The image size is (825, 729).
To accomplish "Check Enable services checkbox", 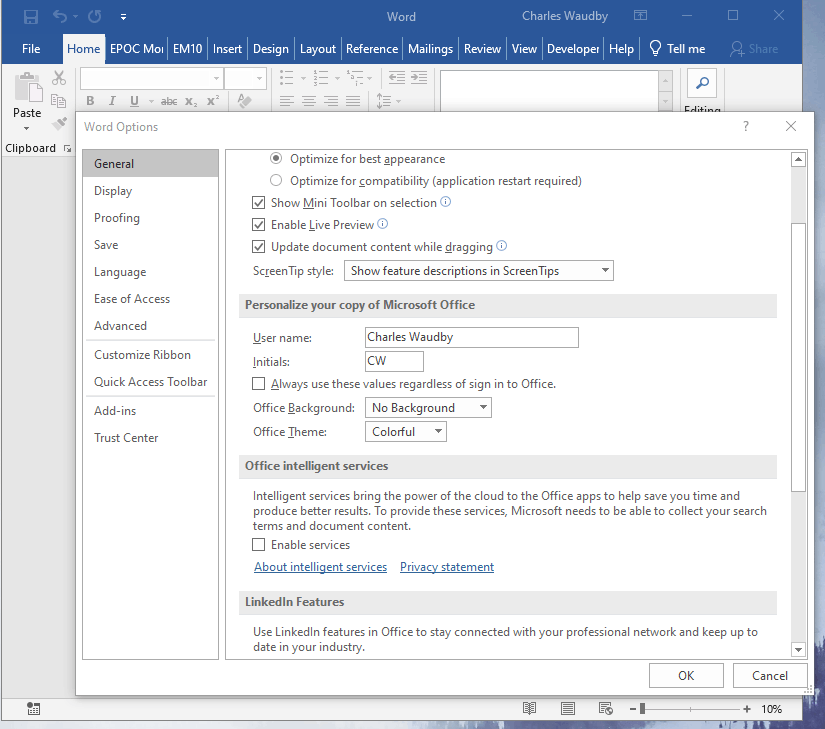I will [x=258, y=544].
